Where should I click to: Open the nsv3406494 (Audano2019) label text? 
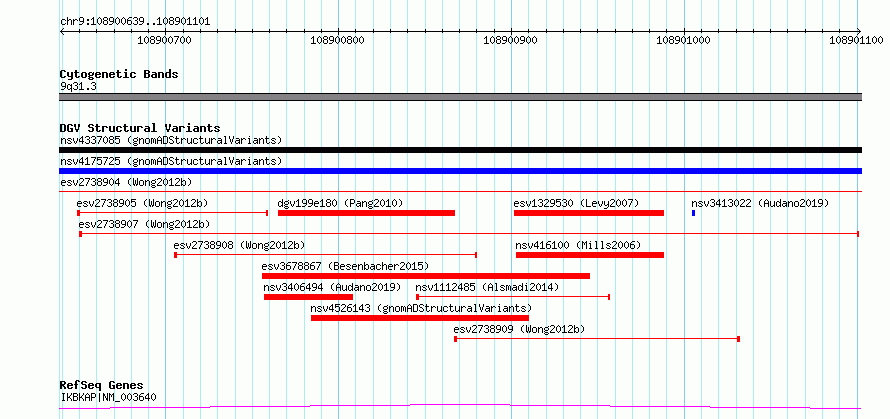332,287
